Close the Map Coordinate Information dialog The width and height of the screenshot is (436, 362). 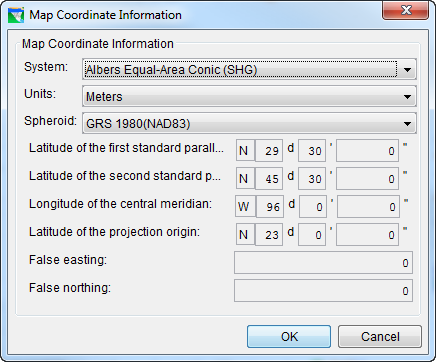point(406,11)
